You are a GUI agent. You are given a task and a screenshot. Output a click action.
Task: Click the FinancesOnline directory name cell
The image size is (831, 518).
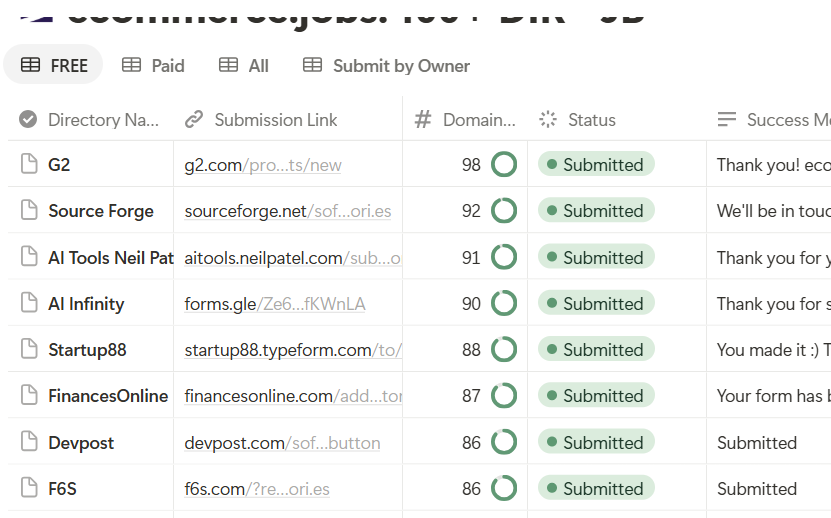108,396
